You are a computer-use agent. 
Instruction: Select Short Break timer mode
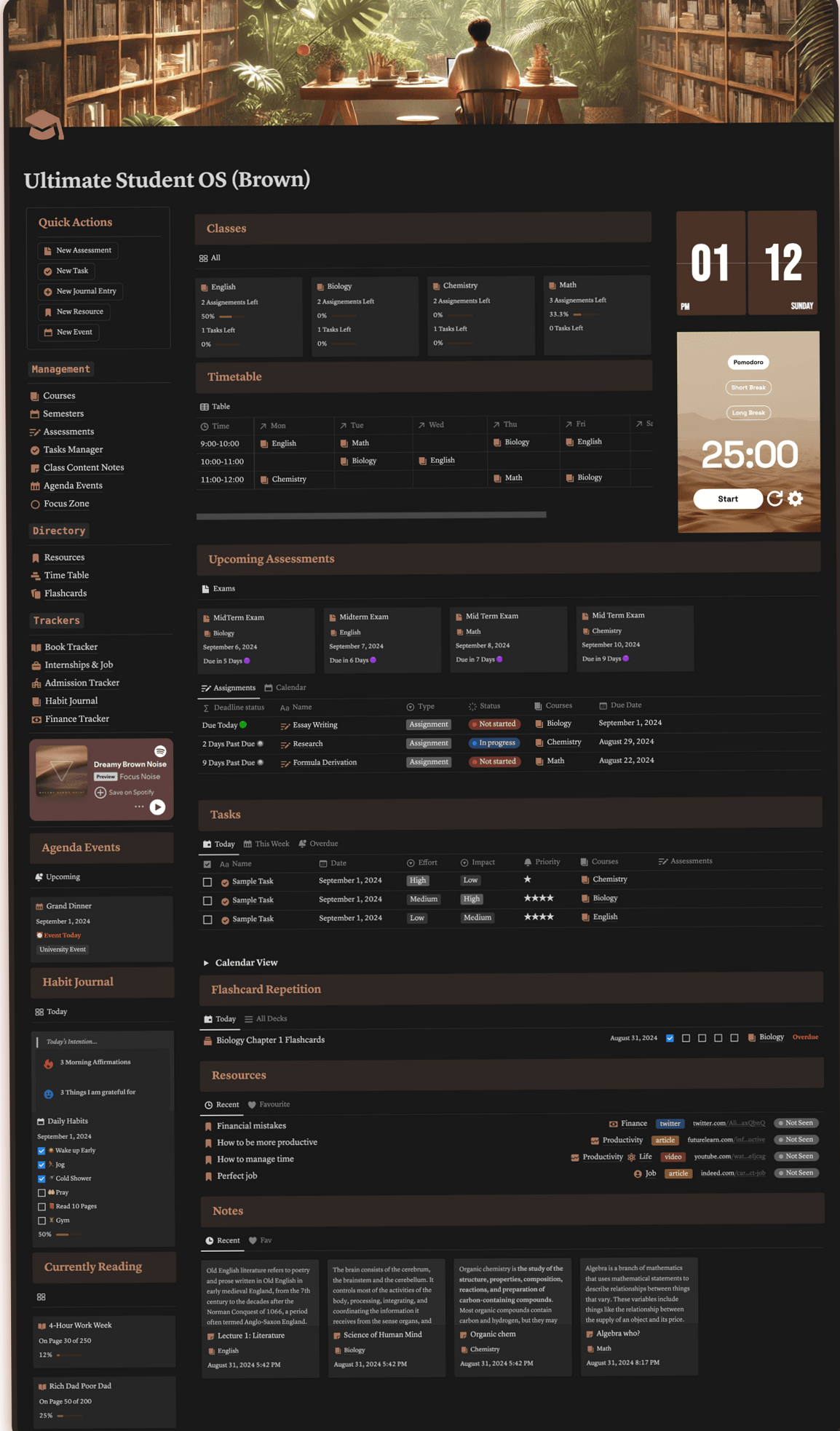pyautogui.click(x=748, y=387)
